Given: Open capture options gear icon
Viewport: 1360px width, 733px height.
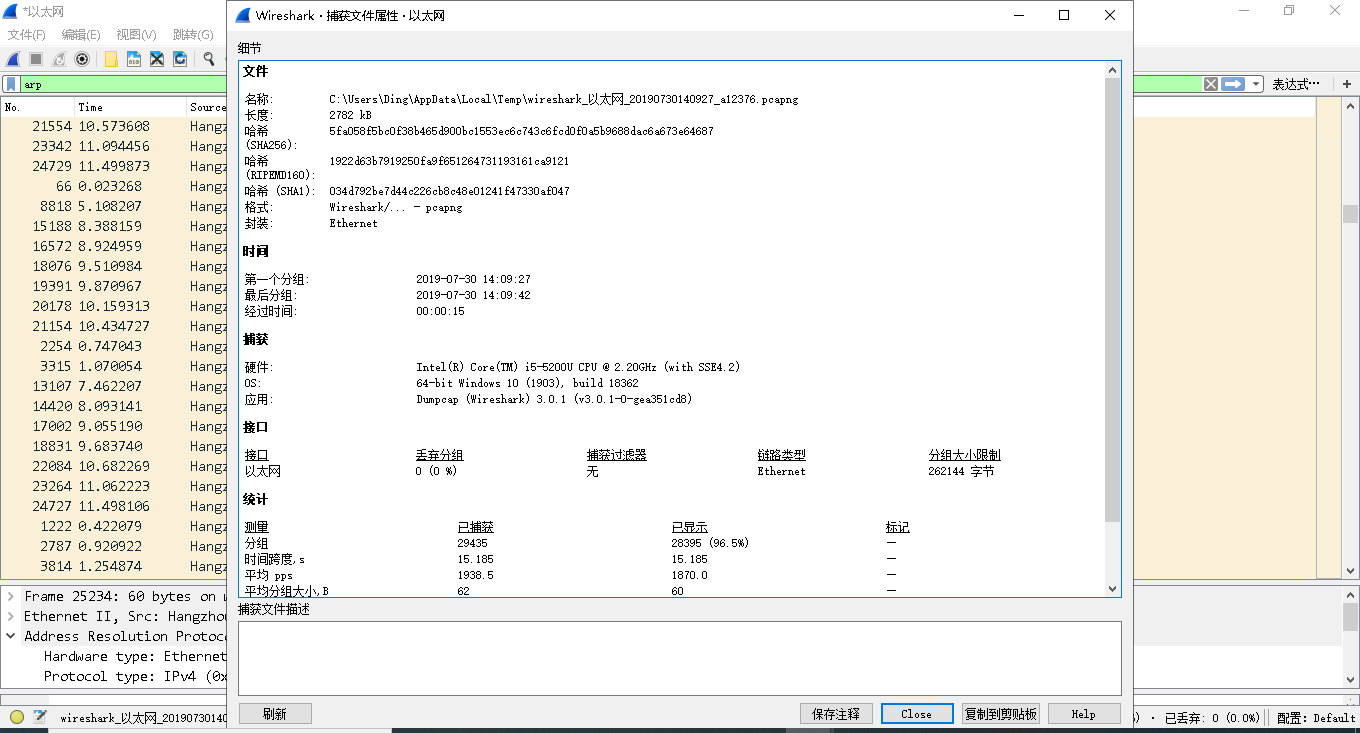Looking at the screenshot, I should pyautogui.click(x=82, y=59).
